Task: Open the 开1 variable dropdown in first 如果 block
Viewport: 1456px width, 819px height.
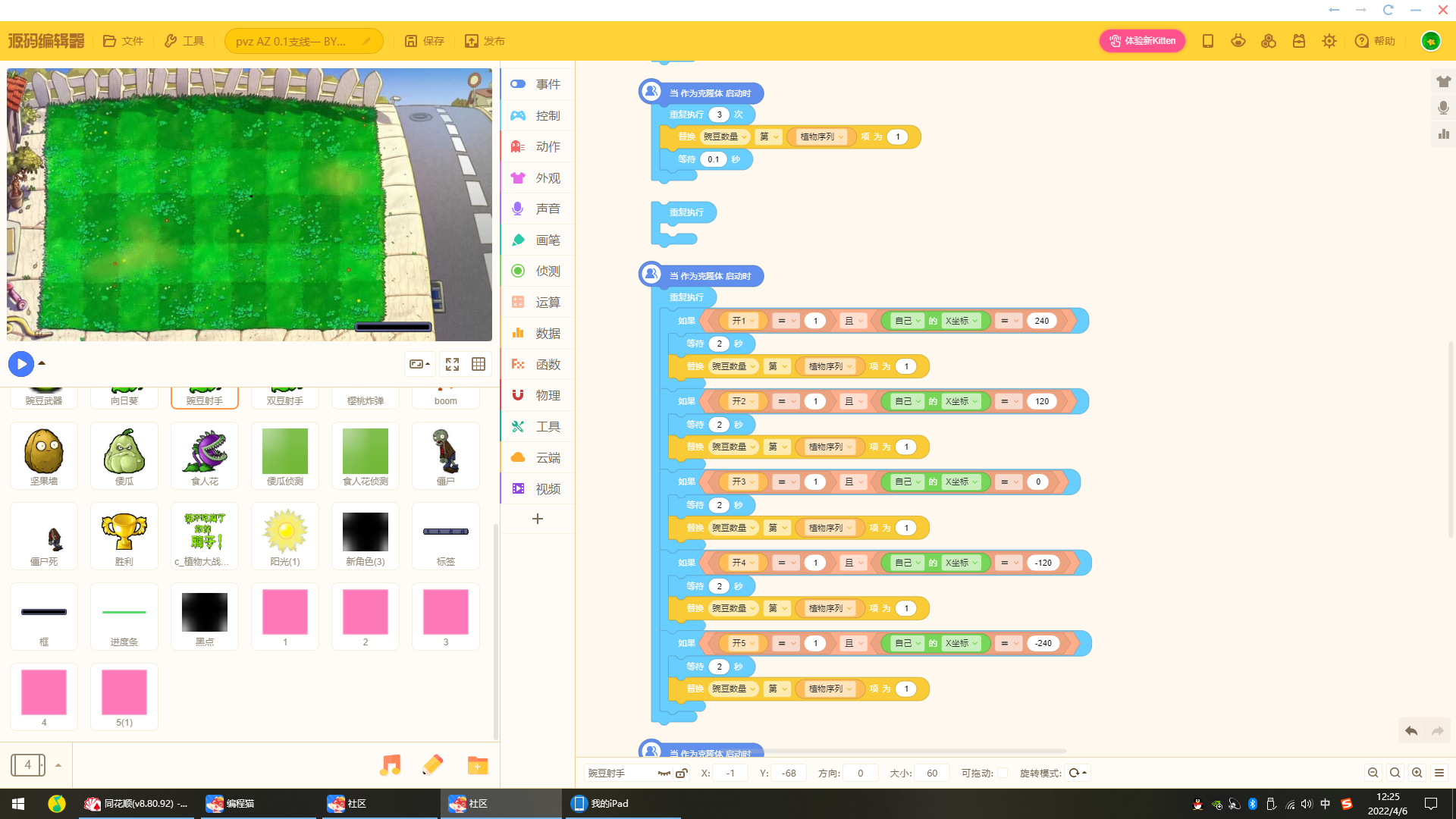Action: [x=743, y=321]
